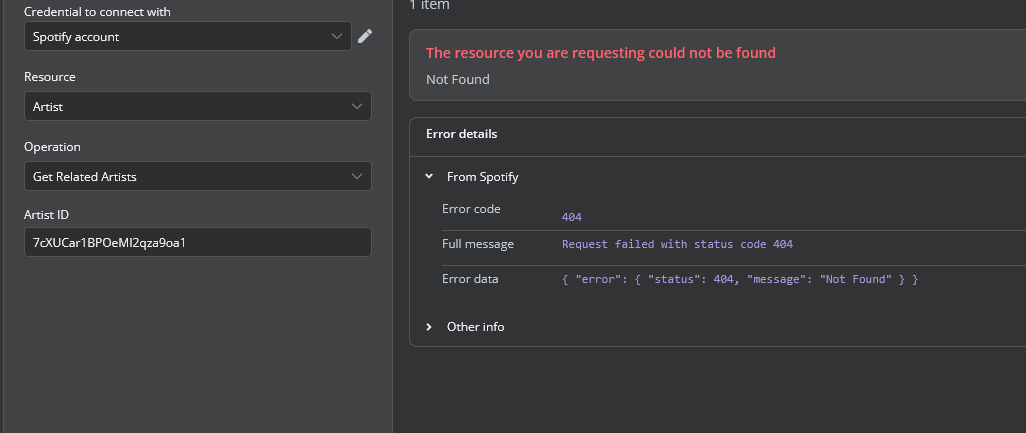The height and width of the screenshot is (433, 1026).
Task: Click the Error code row label
Action: pyautogui.click(x=471, y=209)
